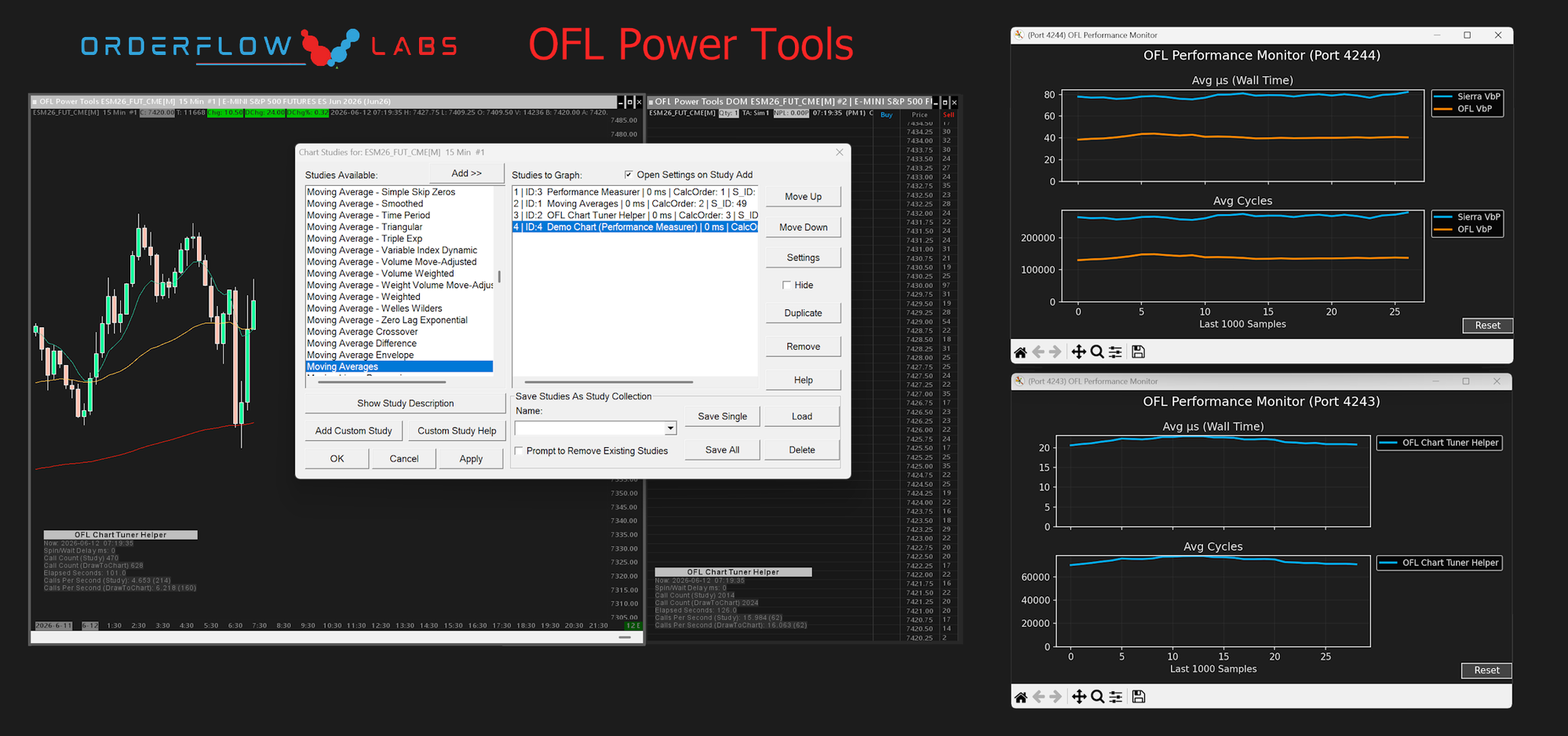Image resolution: width=1568 pixels, height=736 pixels.
Task: Click Save figure icon in Port 4244 monitor
Action: [1139, 352]
